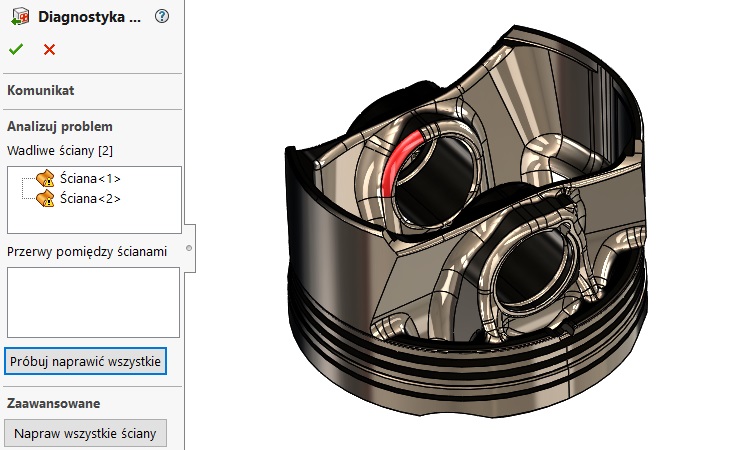Click the Diagnostyka import feature icon

20,16
